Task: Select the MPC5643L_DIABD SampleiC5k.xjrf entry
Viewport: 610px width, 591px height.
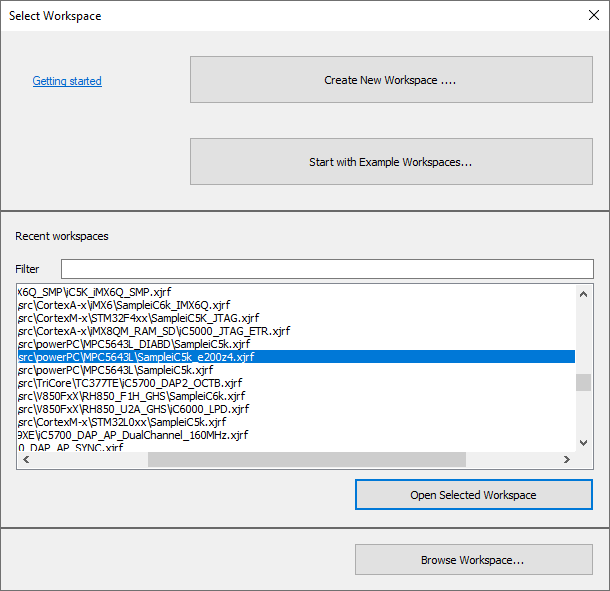Action: coord(135,344)
